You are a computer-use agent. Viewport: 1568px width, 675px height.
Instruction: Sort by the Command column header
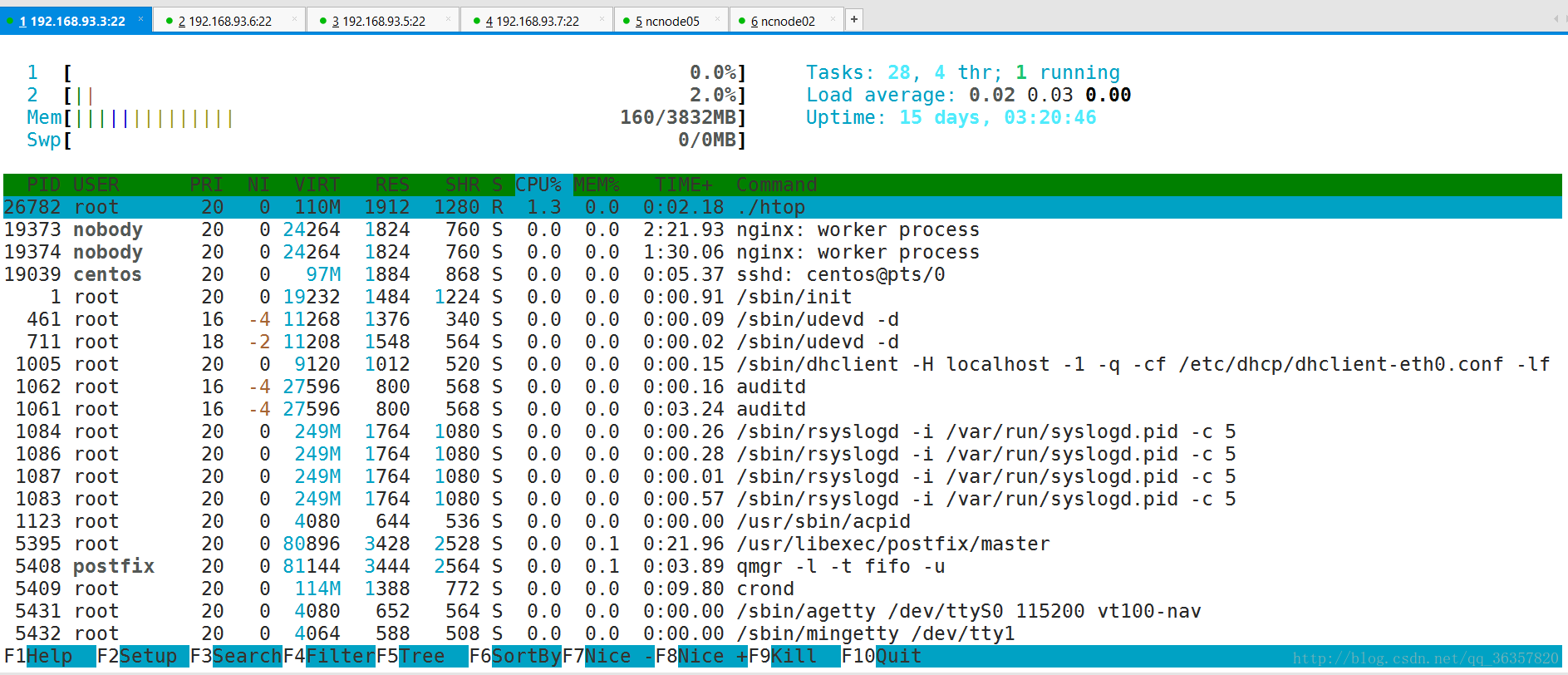[777, 185]
